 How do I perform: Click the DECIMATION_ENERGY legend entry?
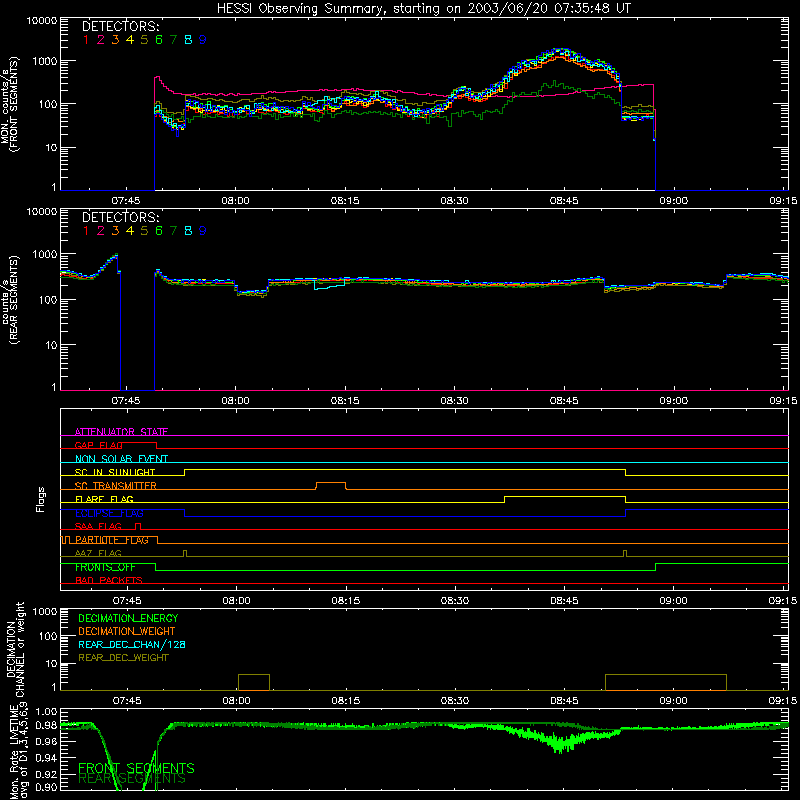coord(128,618)
